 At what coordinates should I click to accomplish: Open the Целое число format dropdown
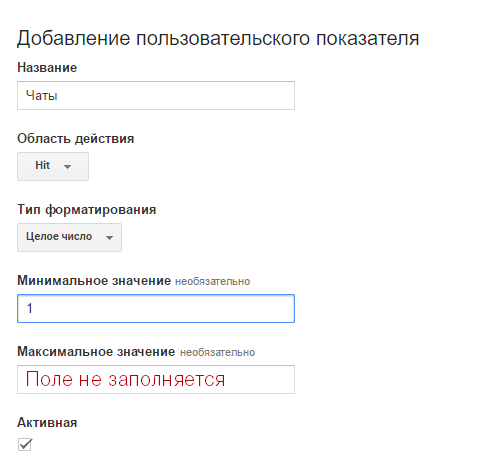(69, 237)
